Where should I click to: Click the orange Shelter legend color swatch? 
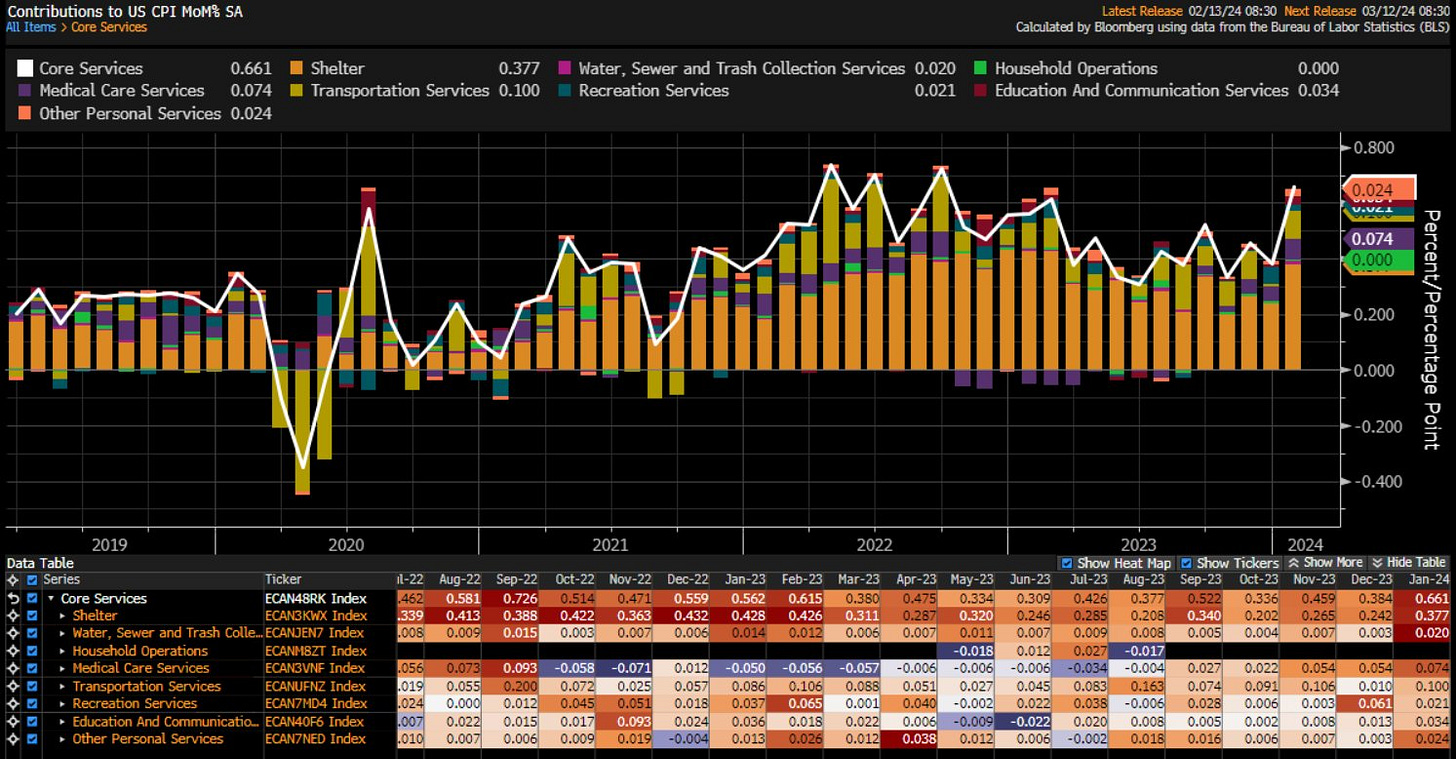296,69
